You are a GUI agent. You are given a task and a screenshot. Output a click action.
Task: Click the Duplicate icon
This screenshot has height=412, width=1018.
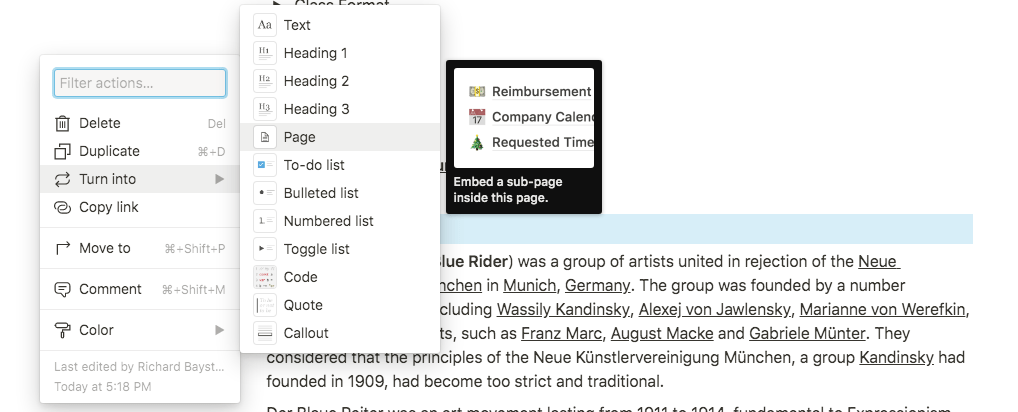[x=62, y=151]
